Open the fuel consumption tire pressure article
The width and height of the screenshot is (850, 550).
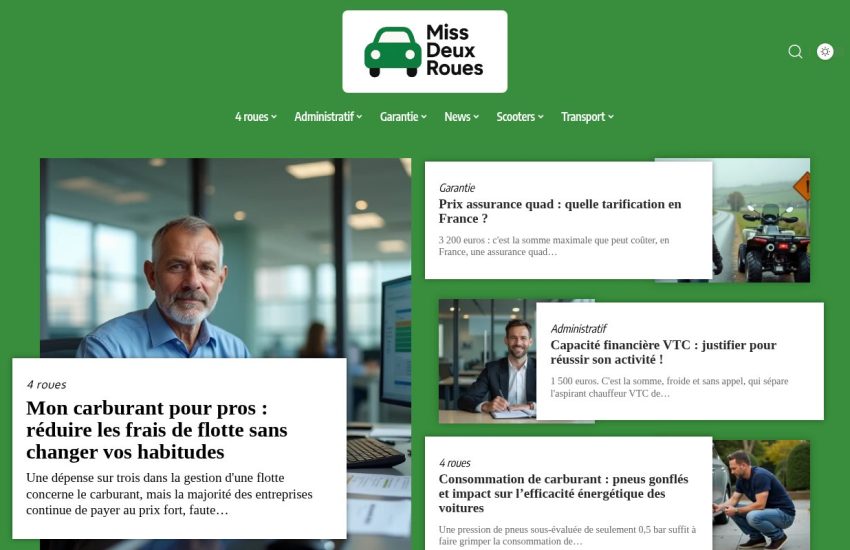coord(563,494)
